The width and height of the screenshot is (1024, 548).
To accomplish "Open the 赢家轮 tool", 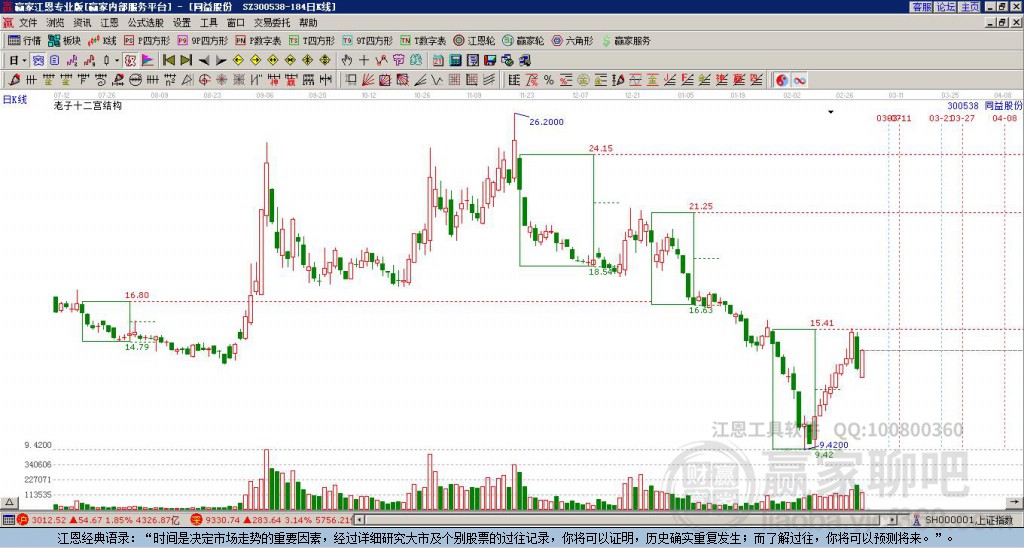I will click(x=523, y=40).
